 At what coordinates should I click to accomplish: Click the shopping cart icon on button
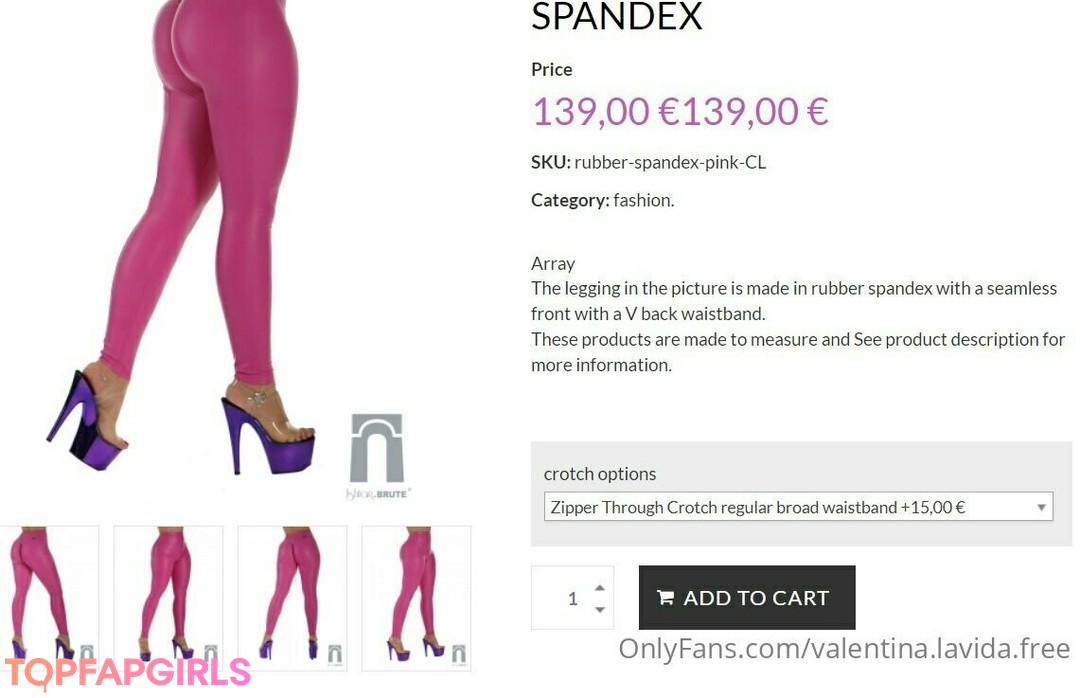click(x=665, y=597)
